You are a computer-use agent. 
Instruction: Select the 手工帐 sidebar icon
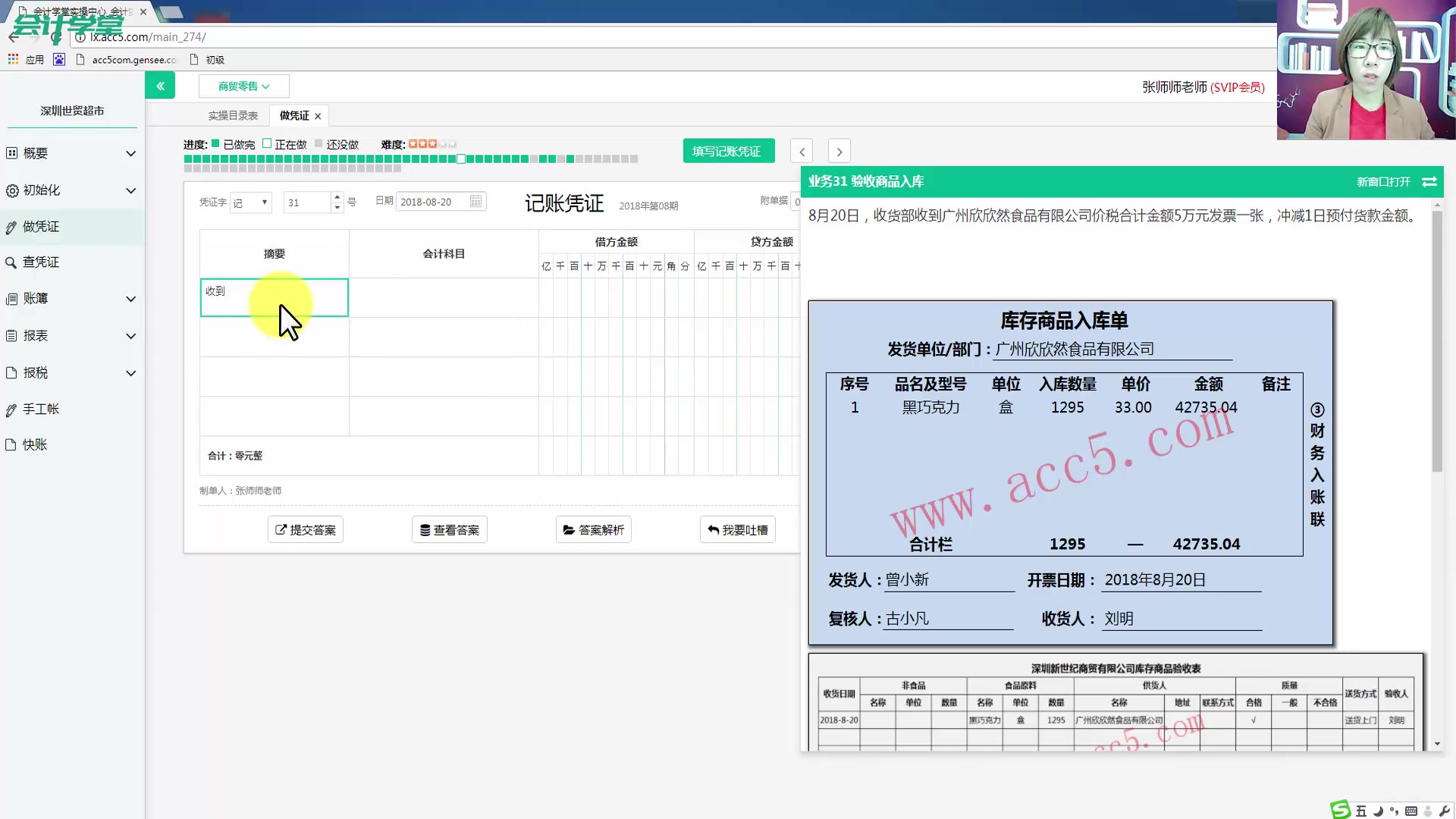11,409
